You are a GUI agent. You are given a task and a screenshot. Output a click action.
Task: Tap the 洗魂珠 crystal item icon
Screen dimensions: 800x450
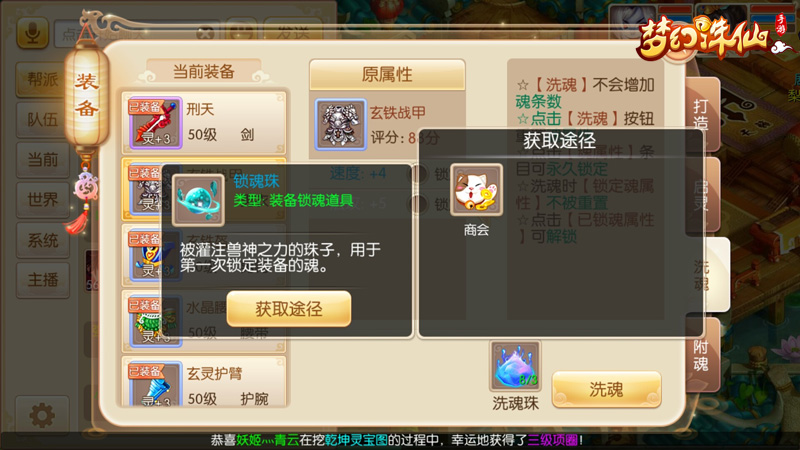(x=515, y=367)
